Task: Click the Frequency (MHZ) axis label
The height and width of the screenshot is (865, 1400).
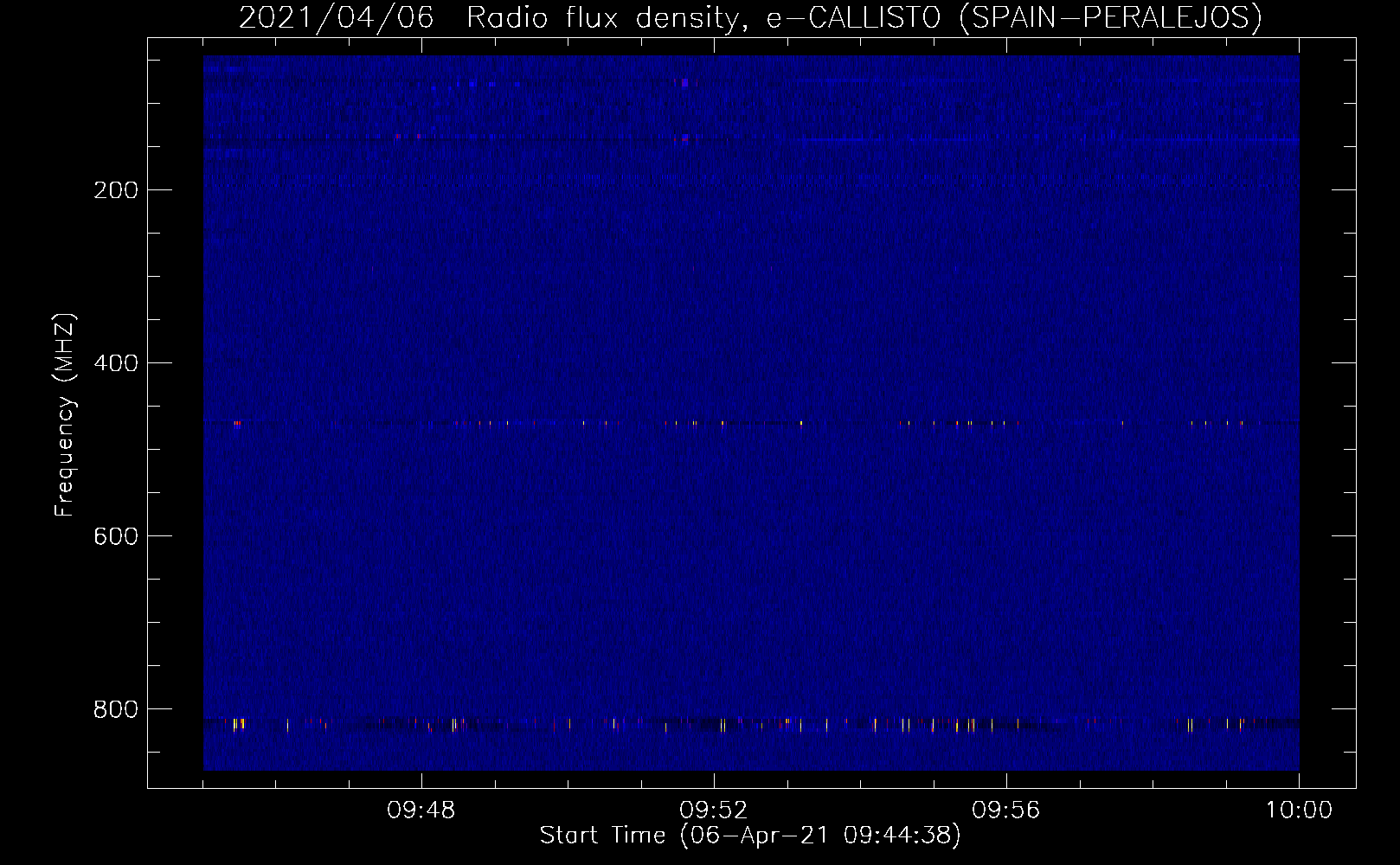Action: click(65, 415)
